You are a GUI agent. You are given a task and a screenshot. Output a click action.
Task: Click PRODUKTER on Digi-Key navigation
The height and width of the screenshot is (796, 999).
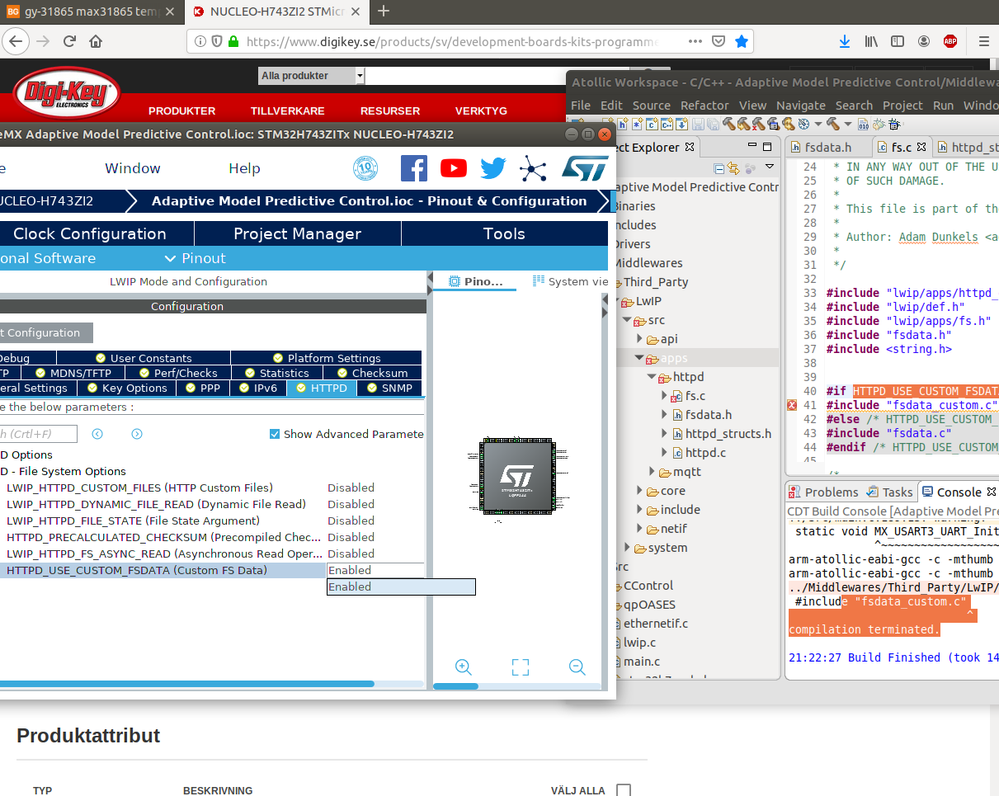pyautogui.click(x=182, y=111)
